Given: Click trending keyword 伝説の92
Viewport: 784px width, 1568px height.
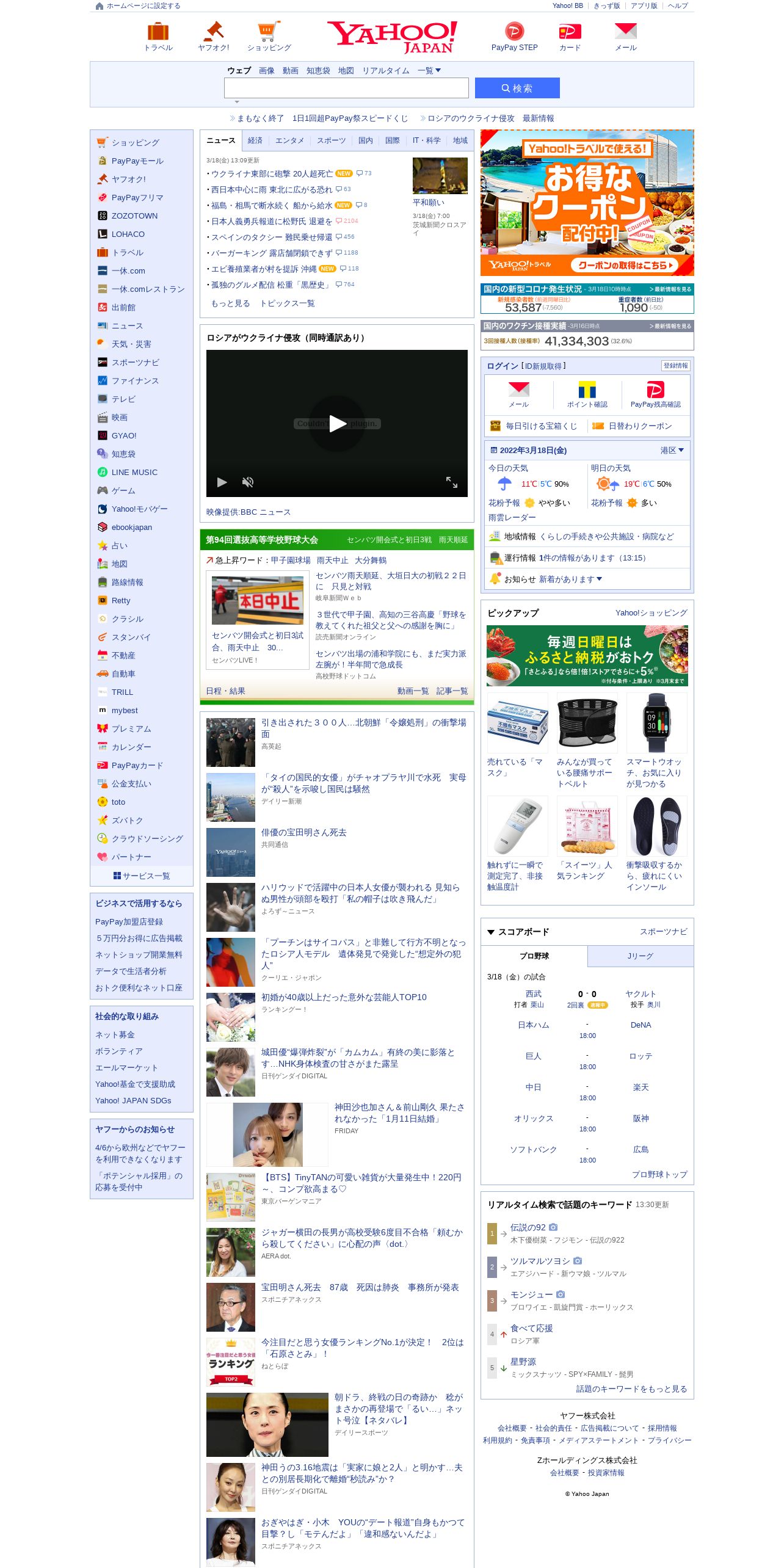Looking at the screenshot, I should [528, 1228].
